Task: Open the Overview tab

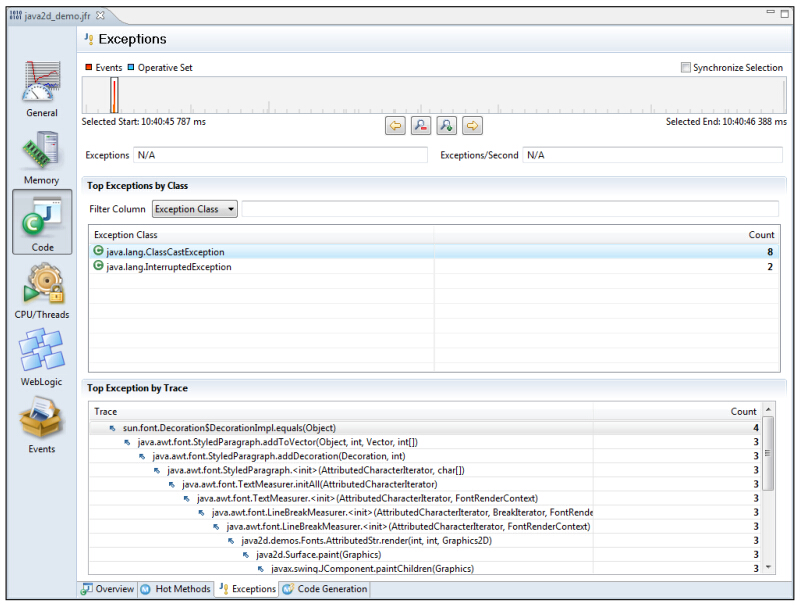Action: tap(108, 589)
